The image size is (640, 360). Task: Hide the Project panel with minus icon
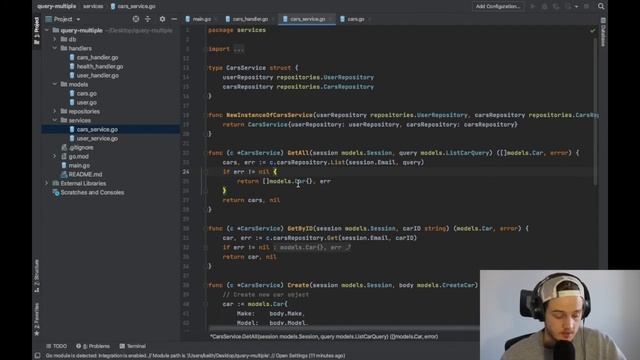(x=174, y=19)
